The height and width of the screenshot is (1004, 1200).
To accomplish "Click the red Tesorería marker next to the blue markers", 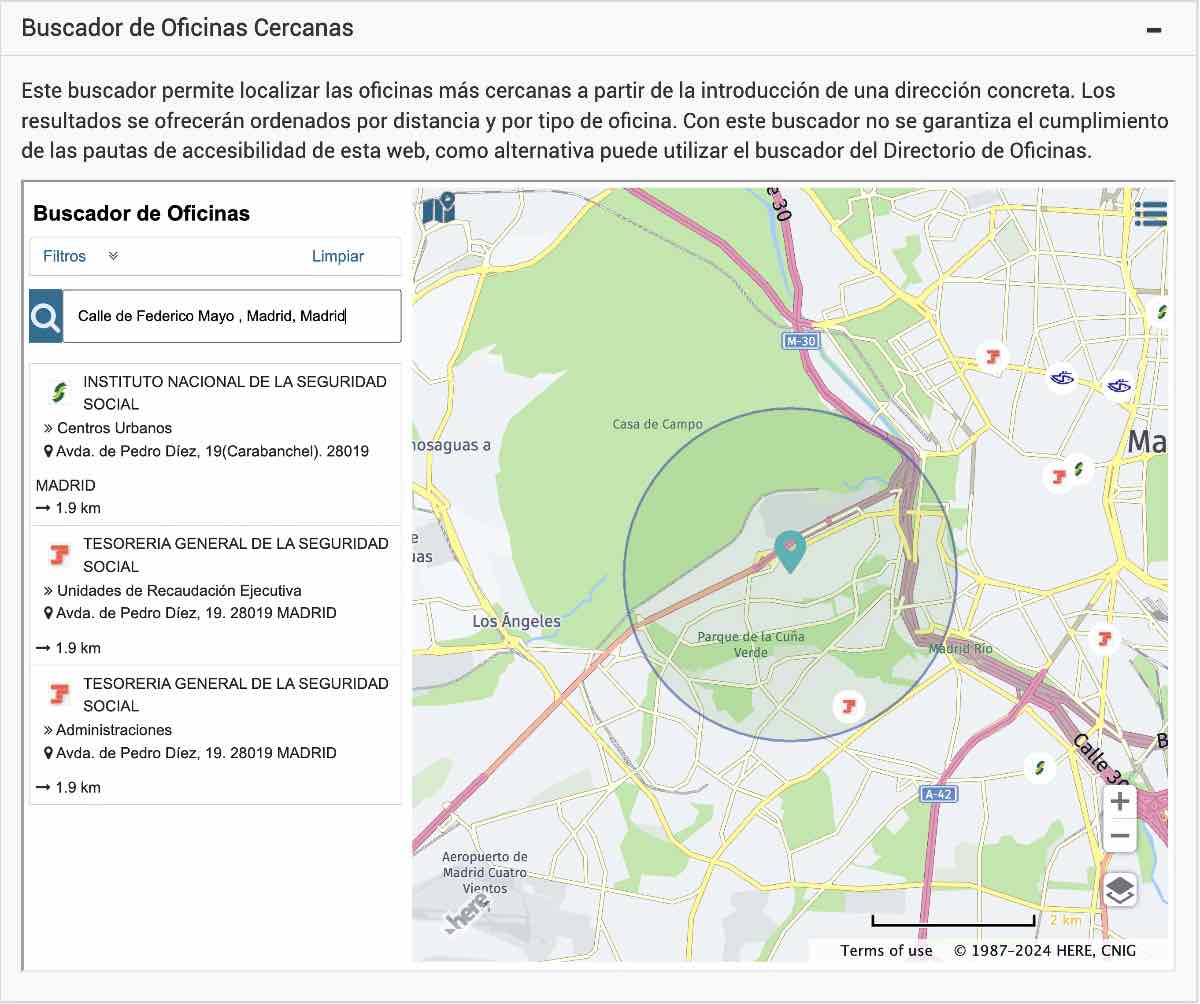I will point(992,356).
